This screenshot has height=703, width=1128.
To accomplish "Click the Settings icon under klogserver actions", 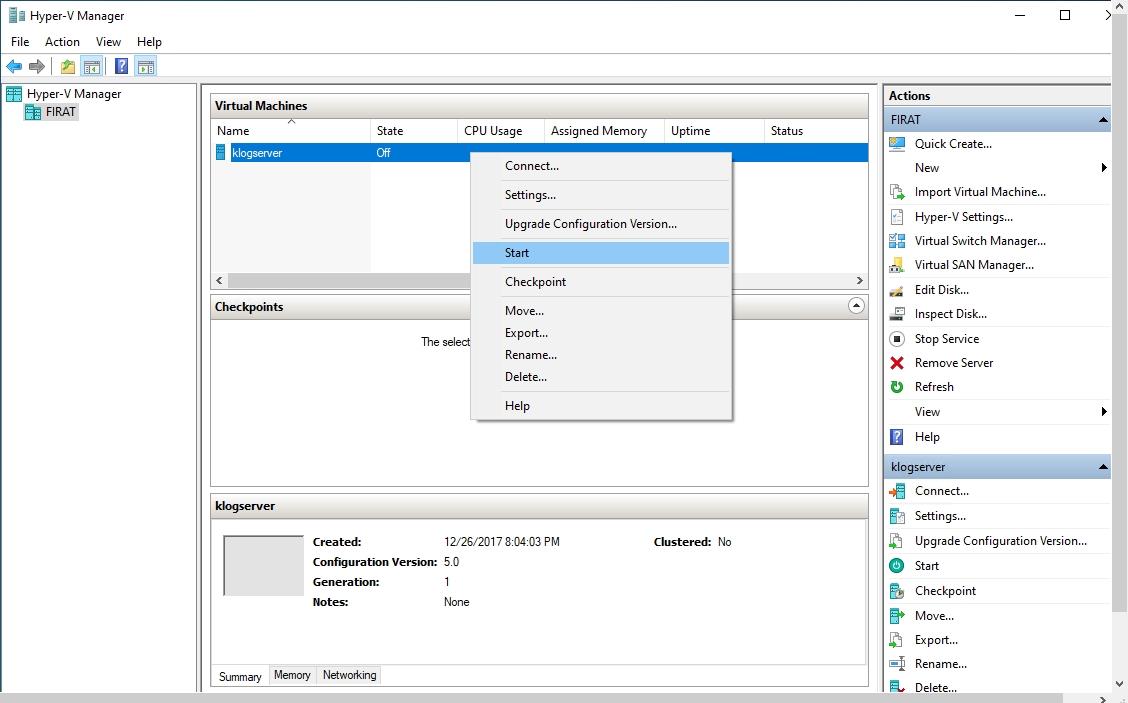I will pos(897,516).
